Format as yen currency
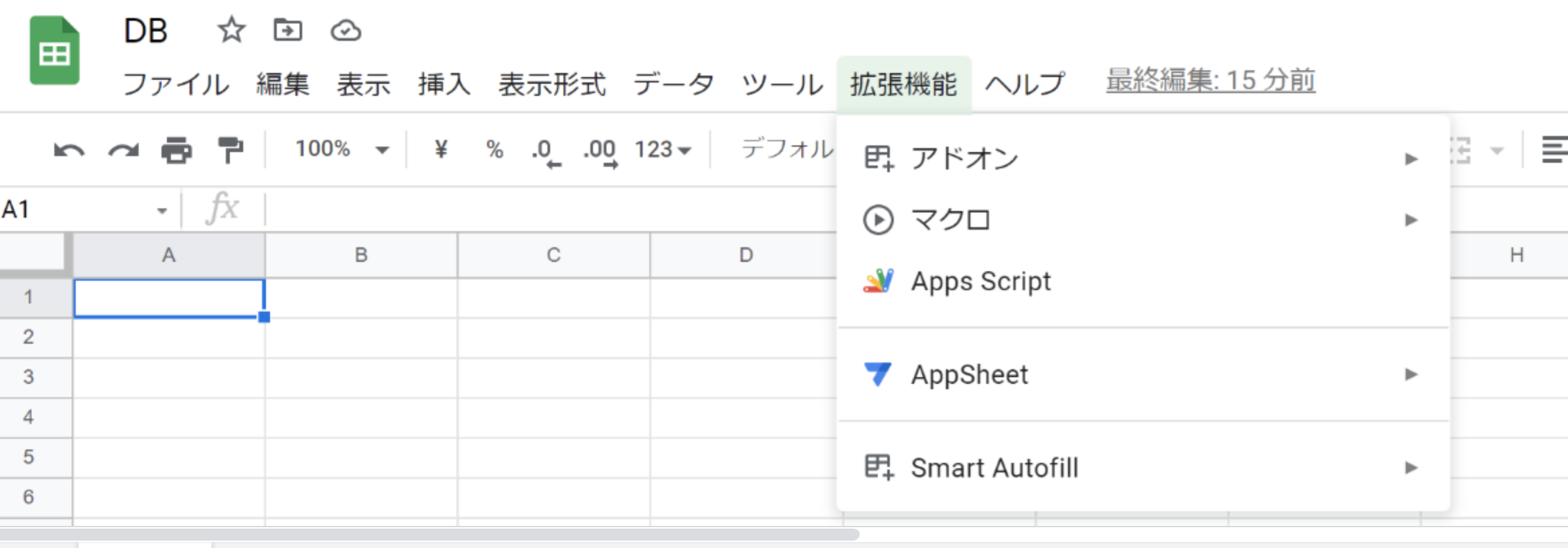 [x=440, y=149]
